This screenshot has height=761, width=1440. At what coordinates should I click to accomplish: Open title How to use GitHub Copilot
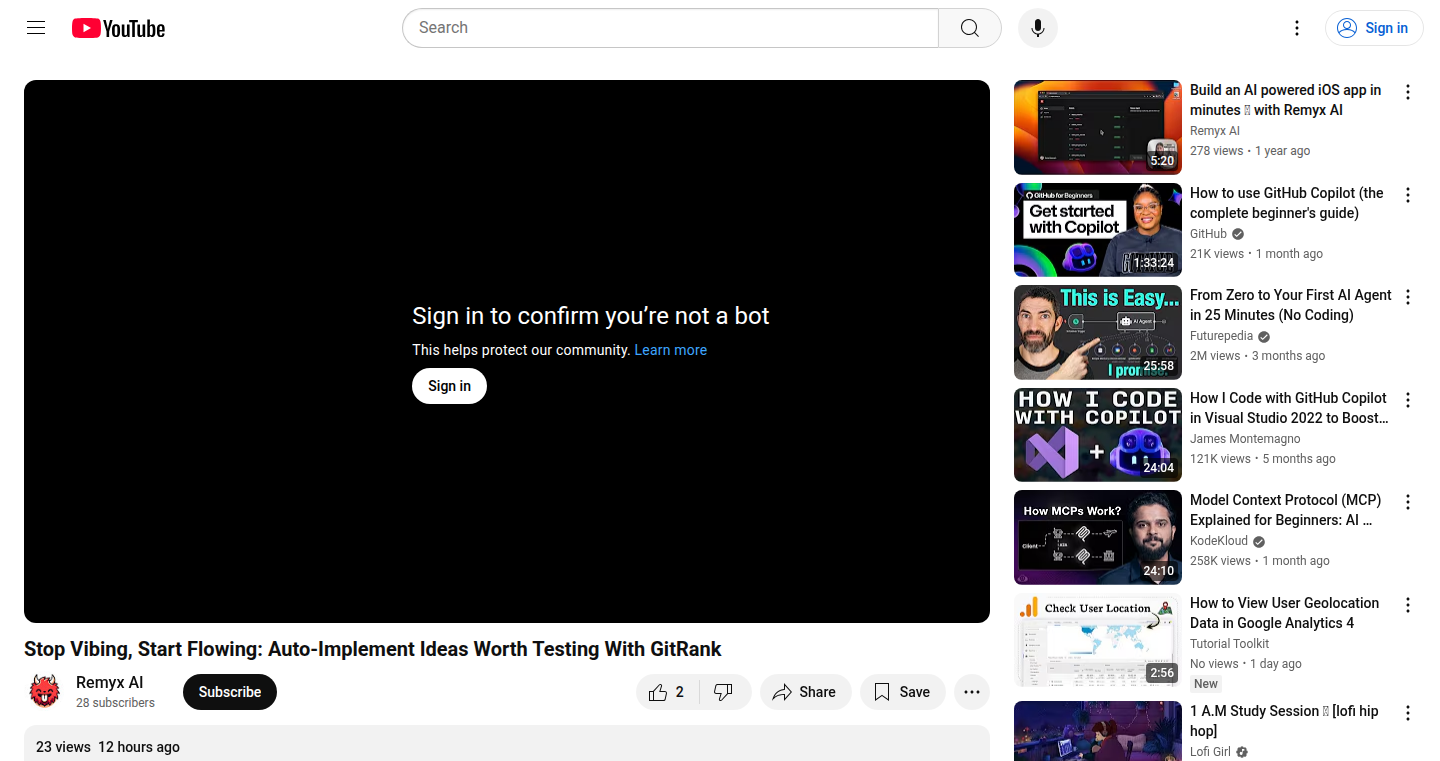pos(1287,203)
